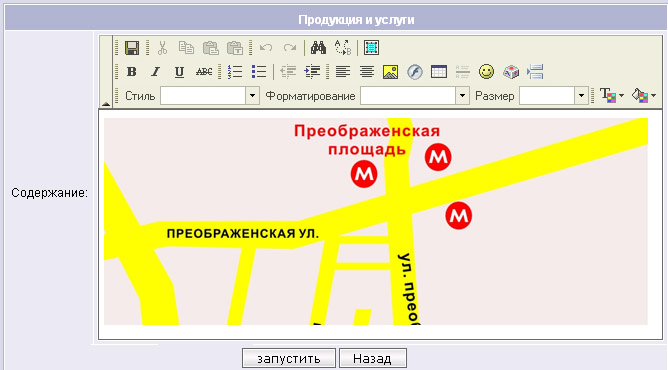
Task: Toggle Underline formatting
Action: (179, 72)
